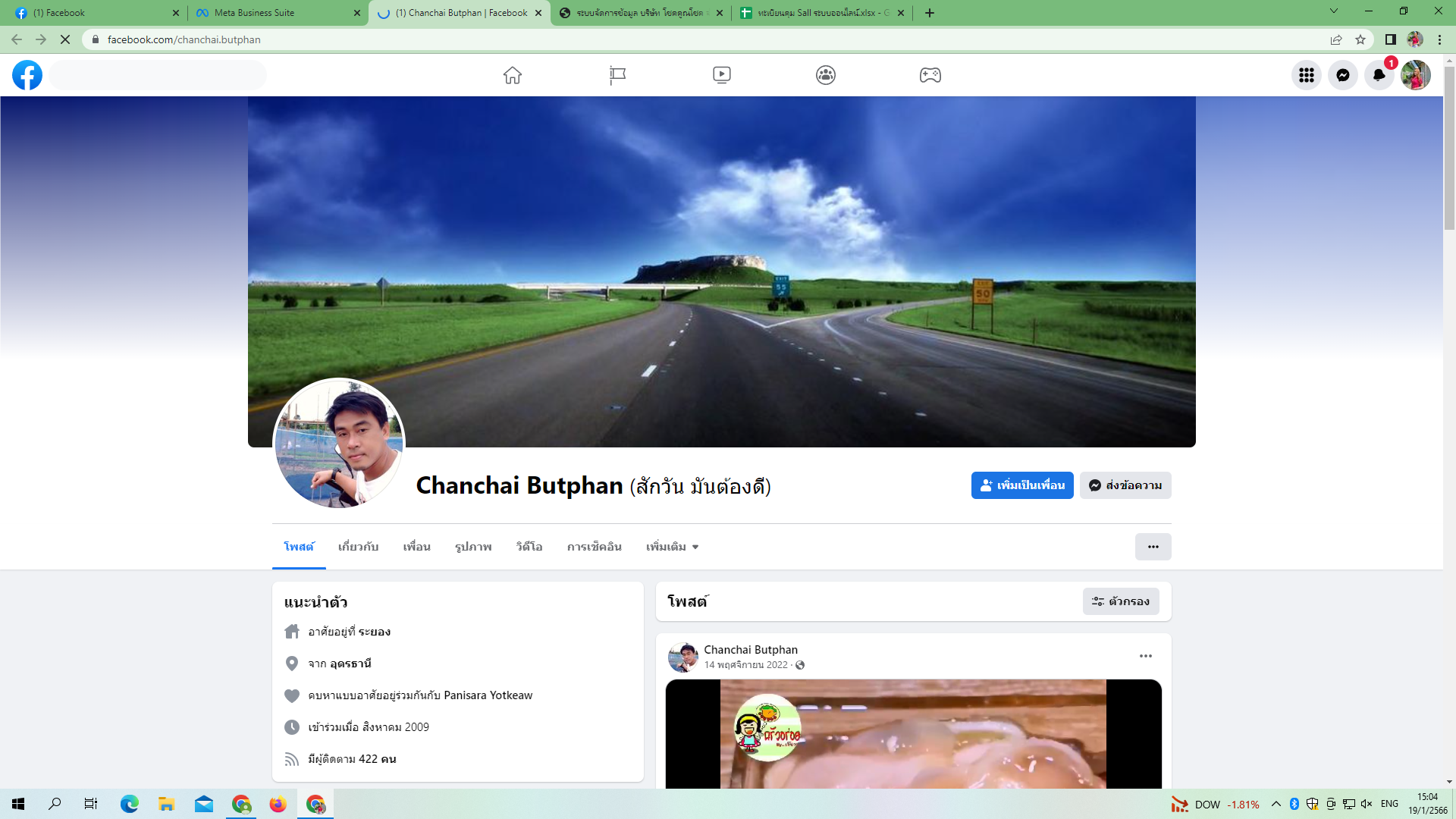
Task: Open the Watch video icon
Action: click(x=721, y=75)
